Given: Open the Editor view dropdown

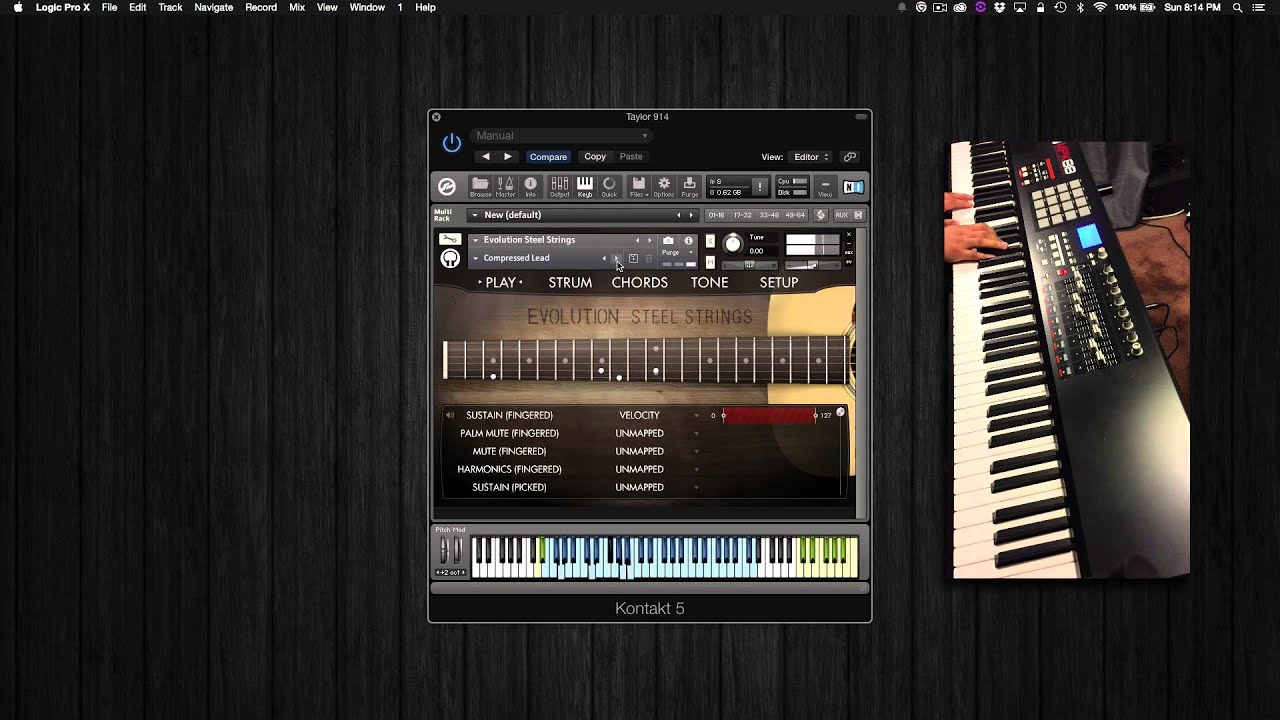Looking at the screenshot, I should tap(810, 157).
